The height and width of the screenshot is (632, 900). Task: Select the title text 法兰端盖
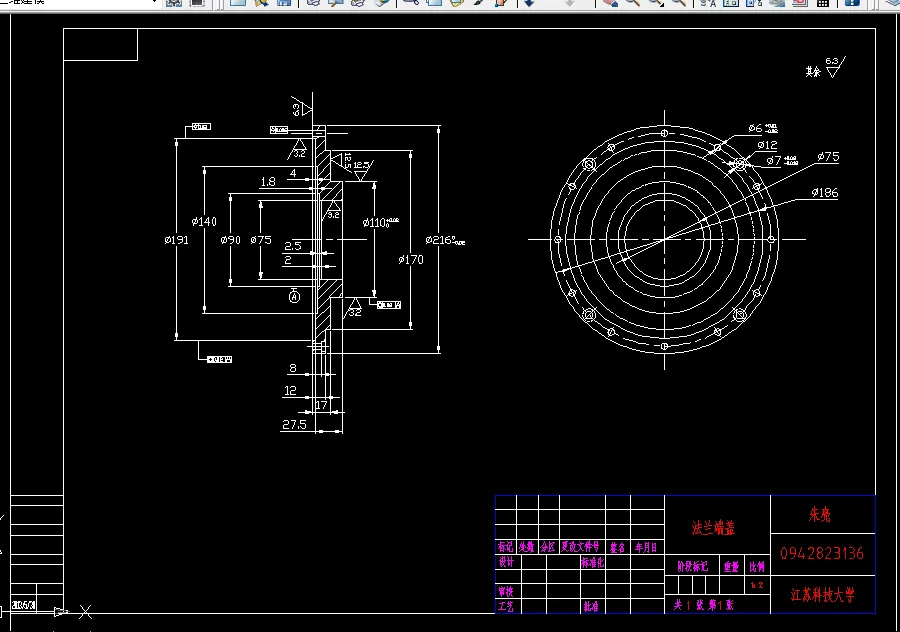point(713,528)
